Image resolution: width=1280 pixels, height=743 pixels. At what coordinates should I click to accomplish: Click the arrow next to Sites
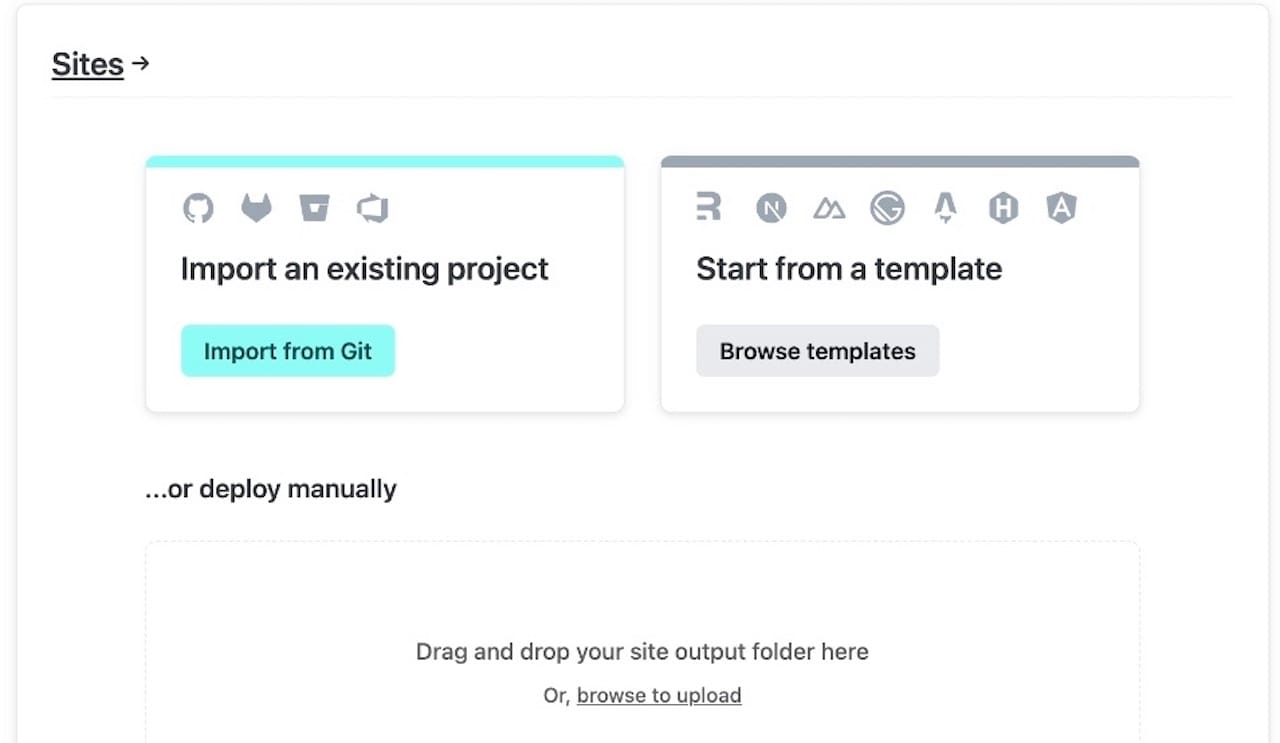(140, 62)
